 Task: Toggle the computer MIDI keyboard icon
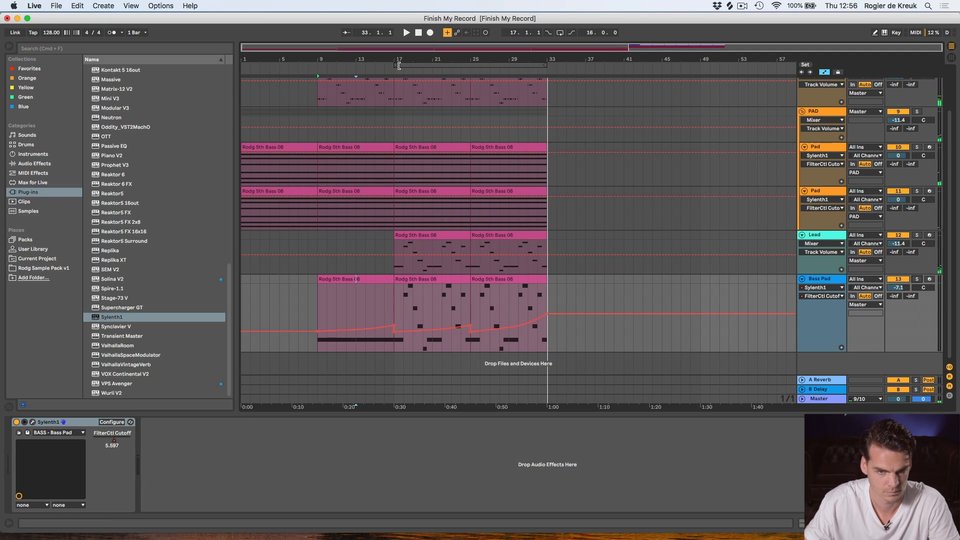pos(884,32)
